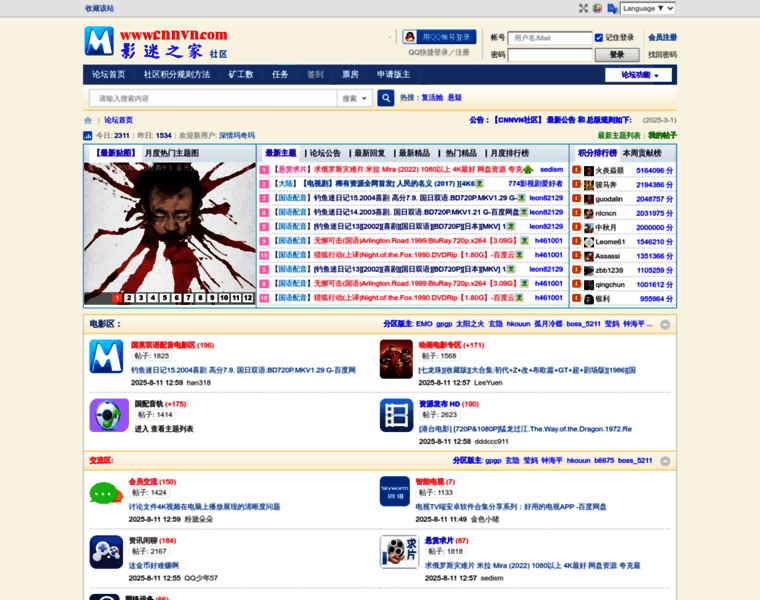Switch to the 论坛公告 tab

pyautogui.click(x=325, y=153)
